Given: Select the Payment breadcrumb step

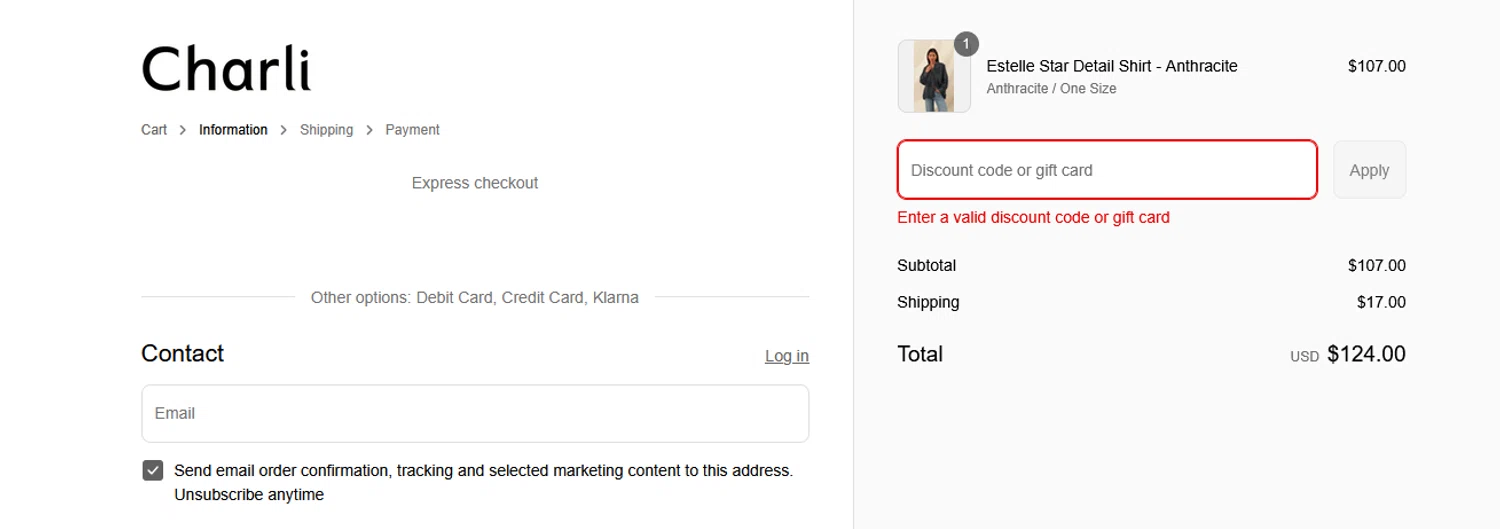Looking at the screenshot, I should pyautogui.click(x=412, y=130).
